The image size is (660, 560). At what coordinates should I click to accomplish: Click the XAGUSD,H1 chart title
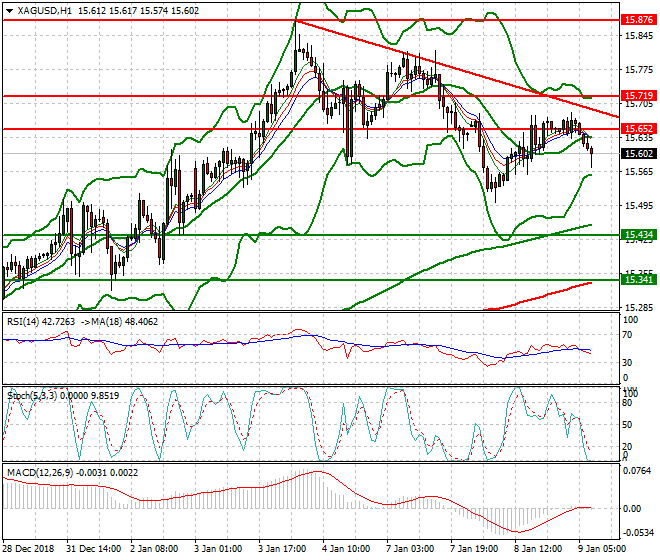[45, 11]
